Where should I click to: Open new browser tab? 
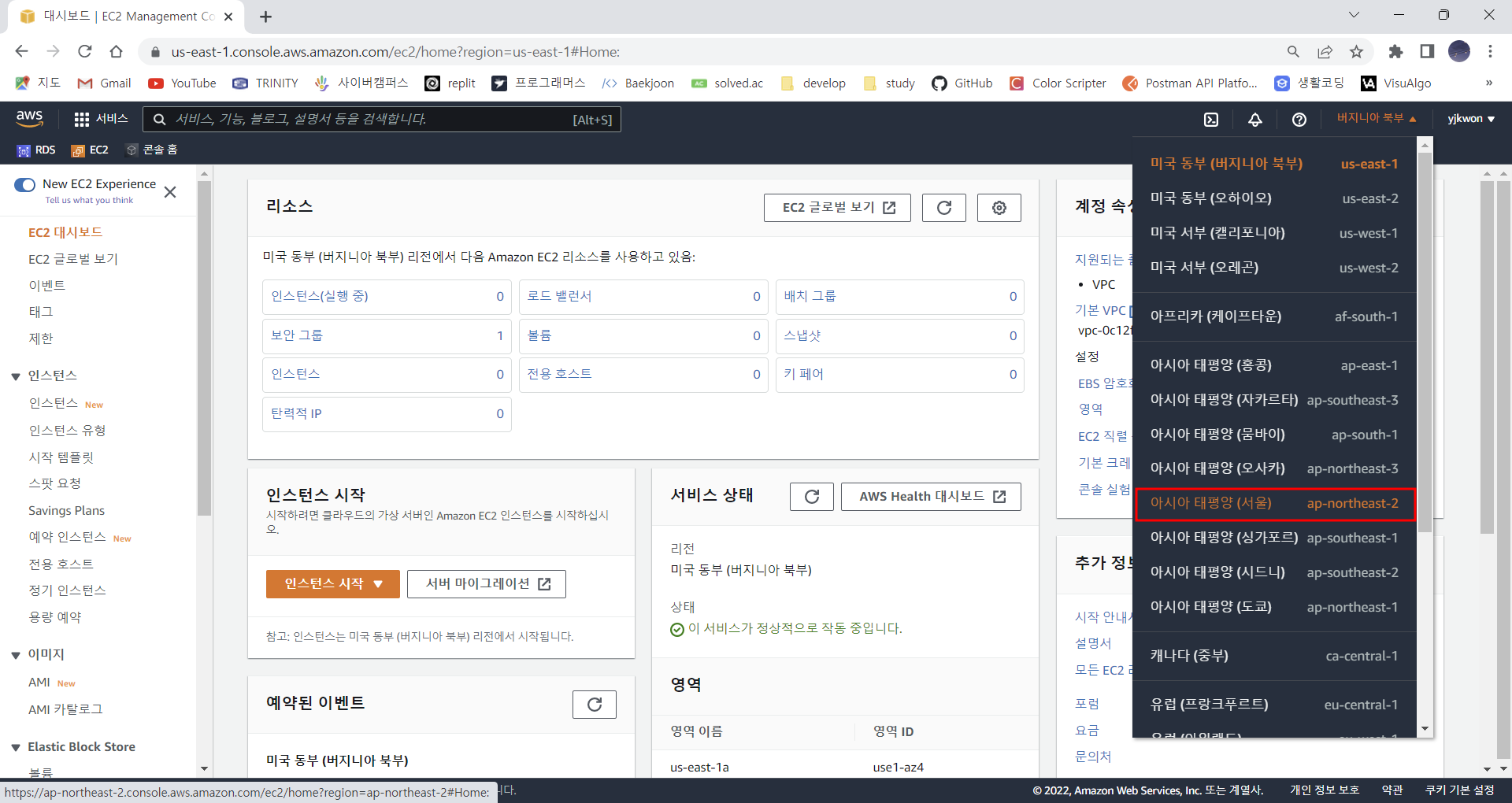265,17
